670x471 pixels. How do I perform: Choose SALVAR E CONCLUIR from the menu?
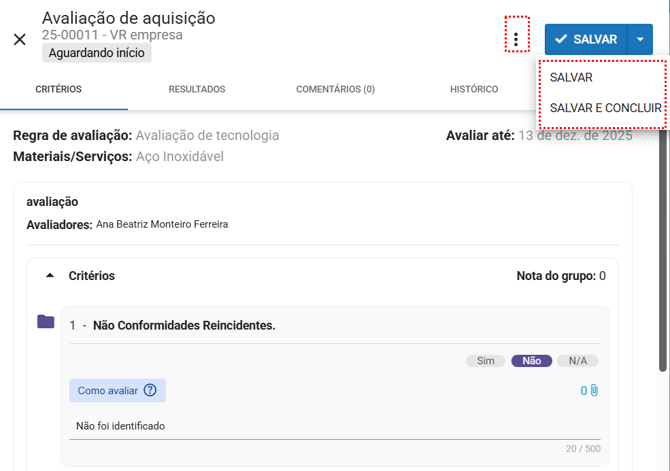(605, 108)
